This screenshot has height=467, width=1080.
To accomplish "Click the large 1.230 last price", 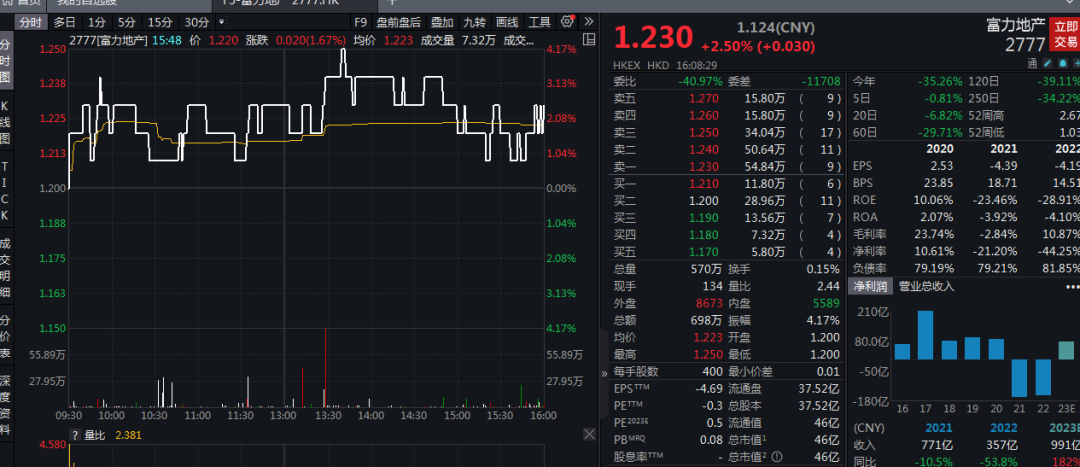I will (x=653, y=37).
